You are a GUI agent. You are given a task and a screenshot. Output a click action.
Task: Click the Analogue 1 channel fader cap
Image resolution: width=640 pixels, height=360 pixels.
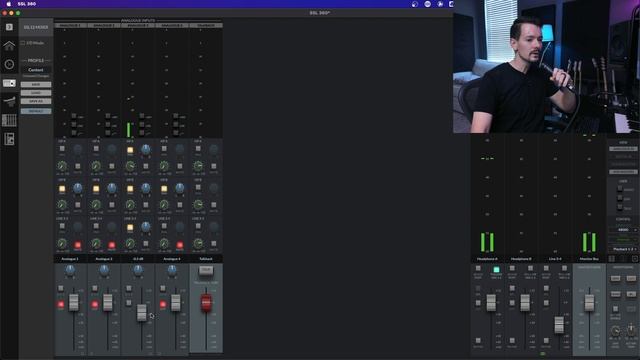click(73, 302)
